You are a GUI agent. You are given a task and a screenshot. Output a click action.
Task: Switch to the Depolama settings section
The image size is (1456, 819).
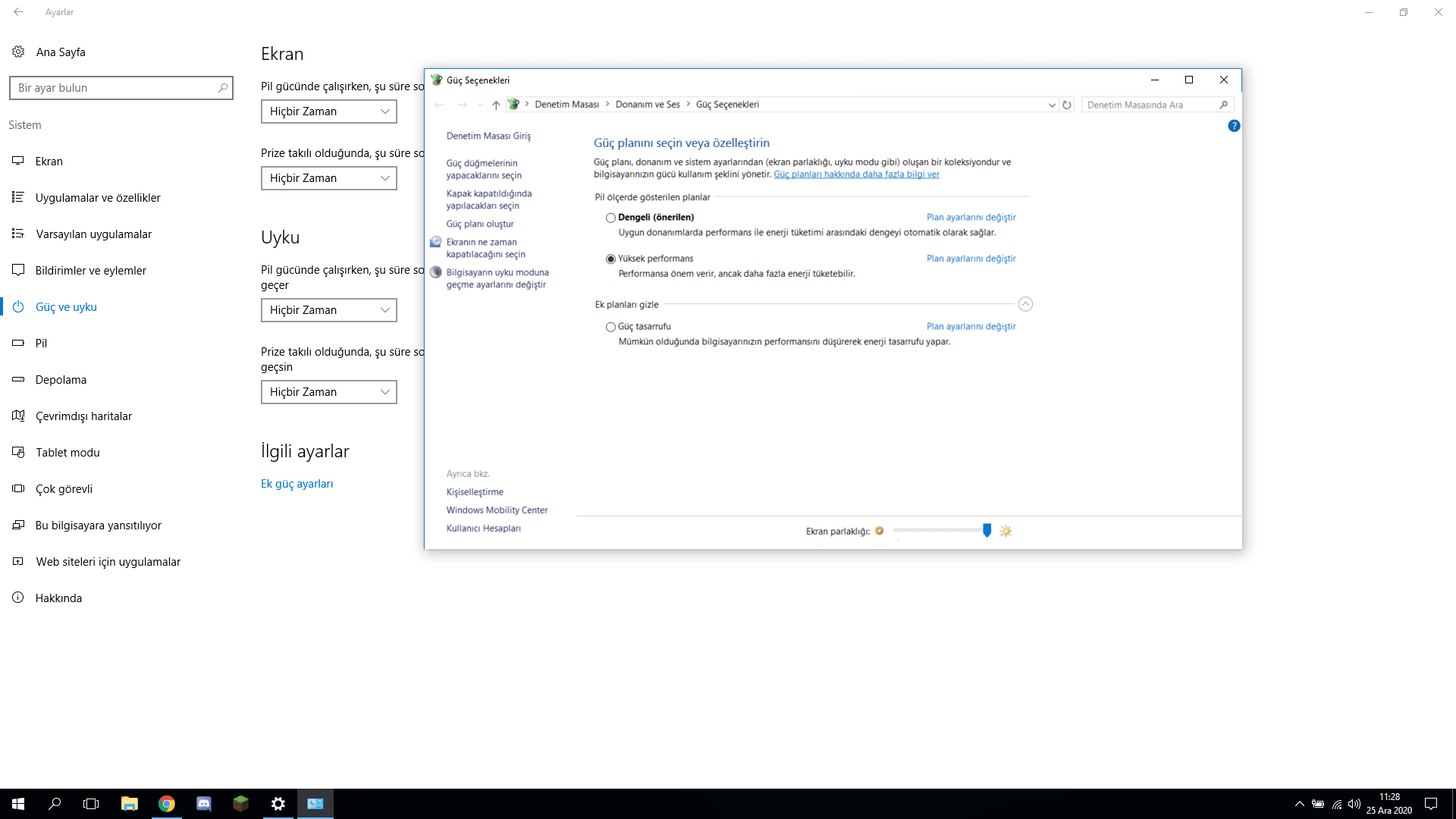61,380
